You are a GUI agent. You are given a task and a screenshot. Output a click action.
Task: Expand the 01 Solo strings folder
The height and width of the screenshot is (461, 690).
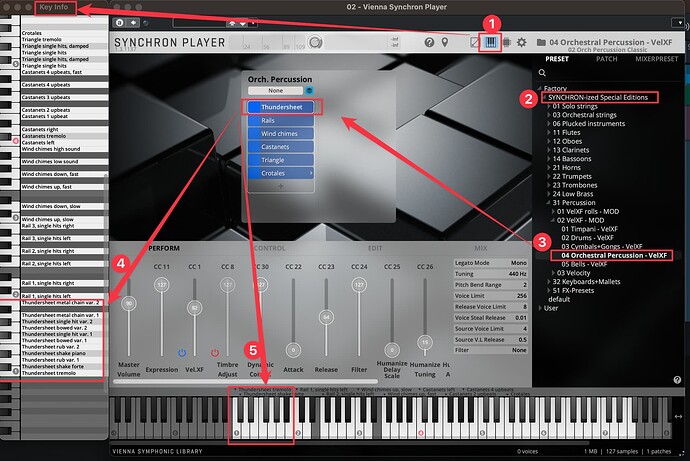[549, 106]
